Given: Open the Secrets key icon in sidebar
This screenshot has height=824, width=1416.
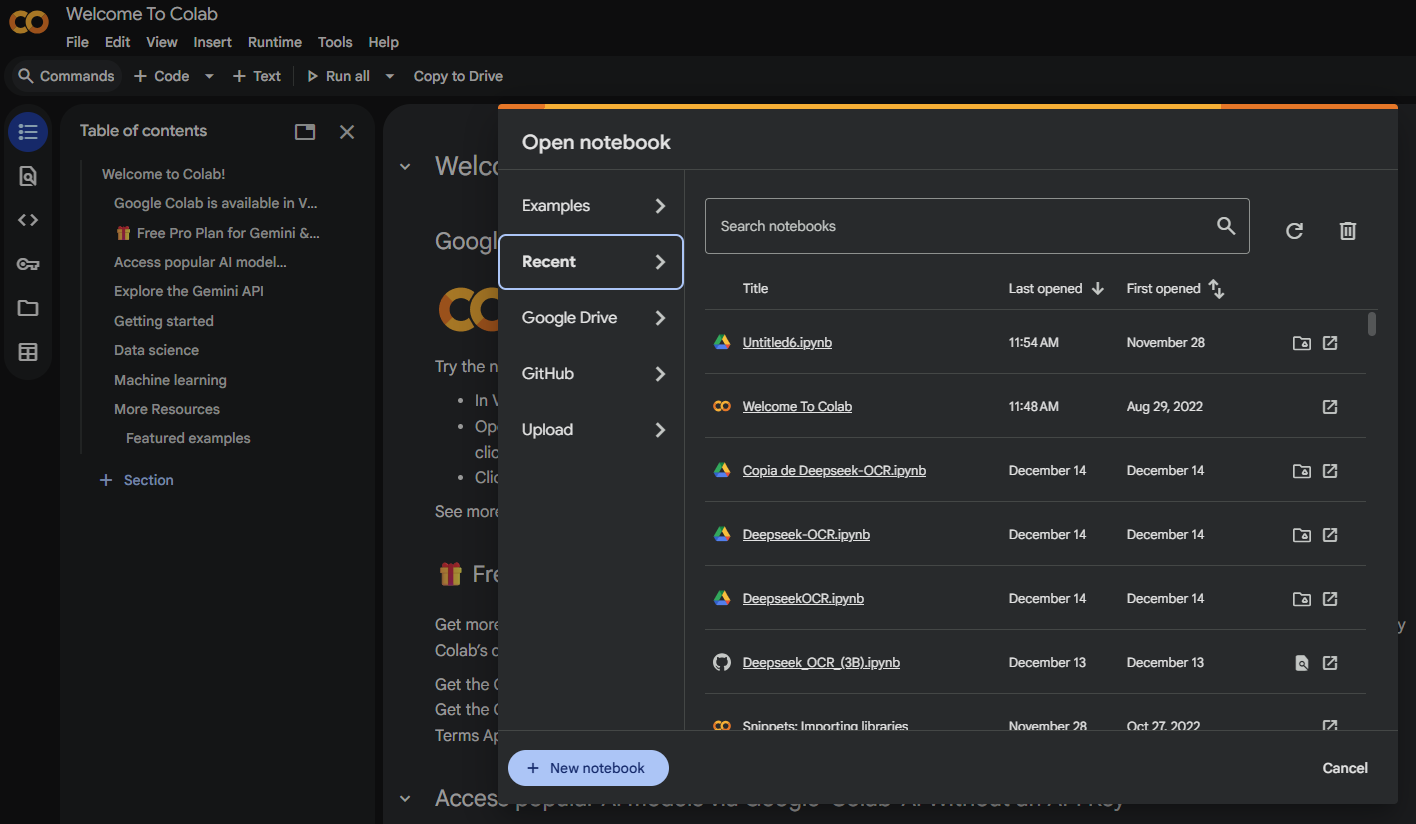Looking at the screenshot, I should pos(28,264).
